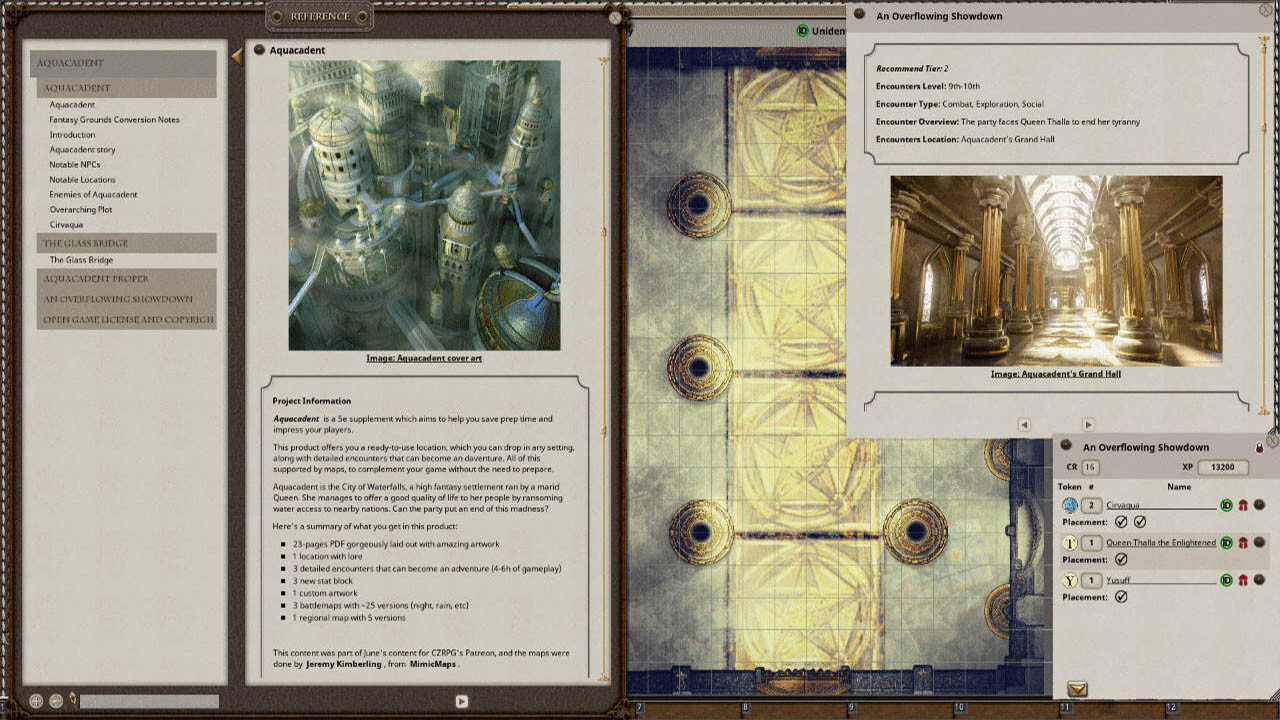
Task: Toggle the Placement checkbox for Queen Thalla
Action: click(x=1120, y=558)
